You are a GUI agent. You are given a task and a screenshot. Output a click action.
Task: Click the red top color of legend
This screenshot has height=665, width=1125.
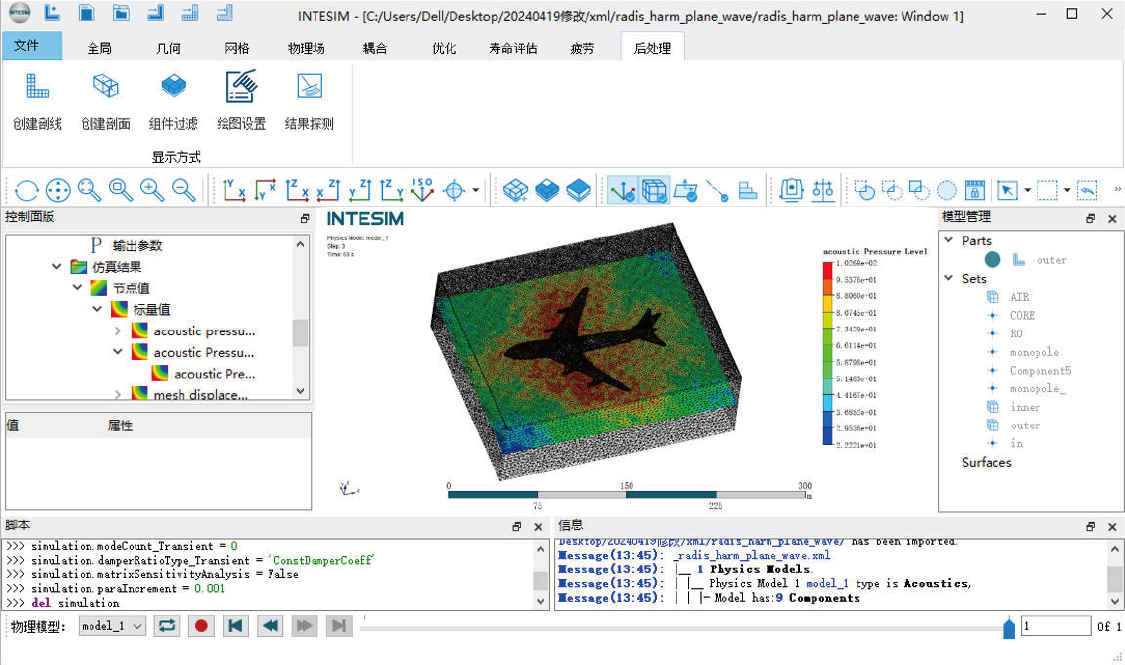point(828,270)
